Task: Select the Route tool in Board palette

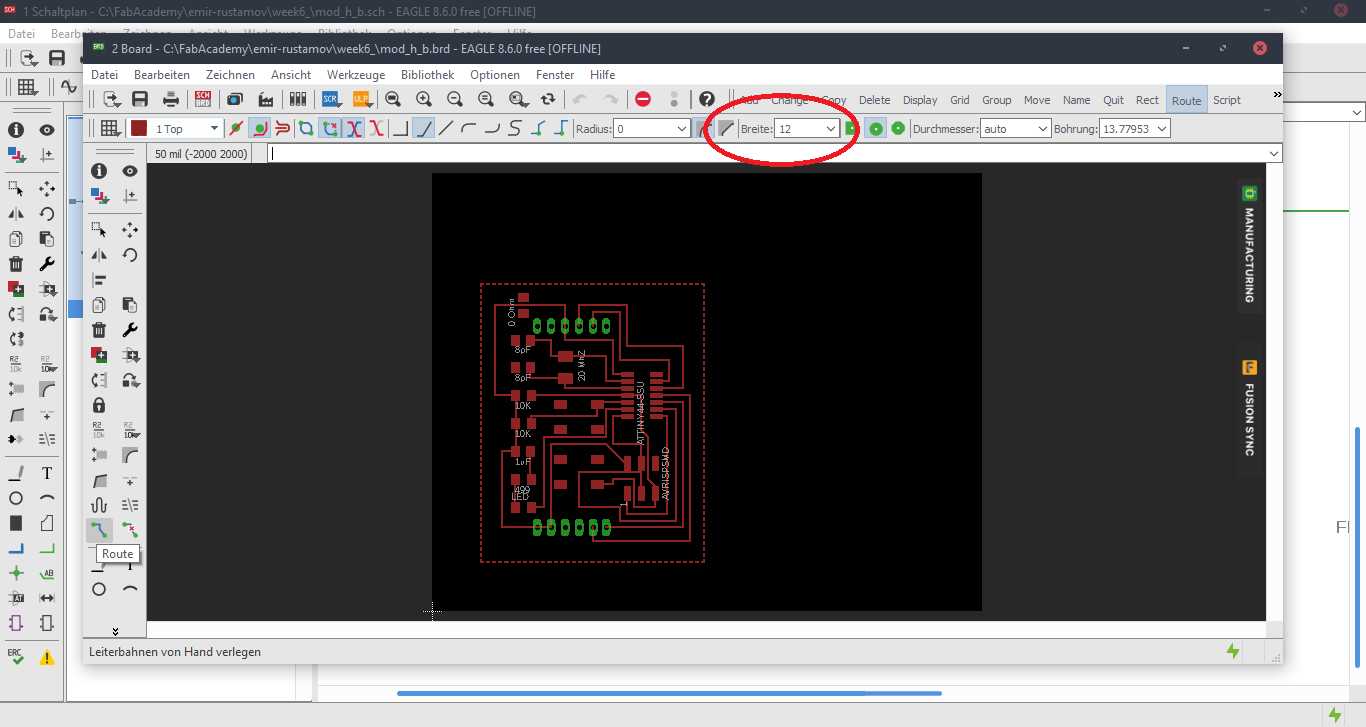Action: point(99,530)
